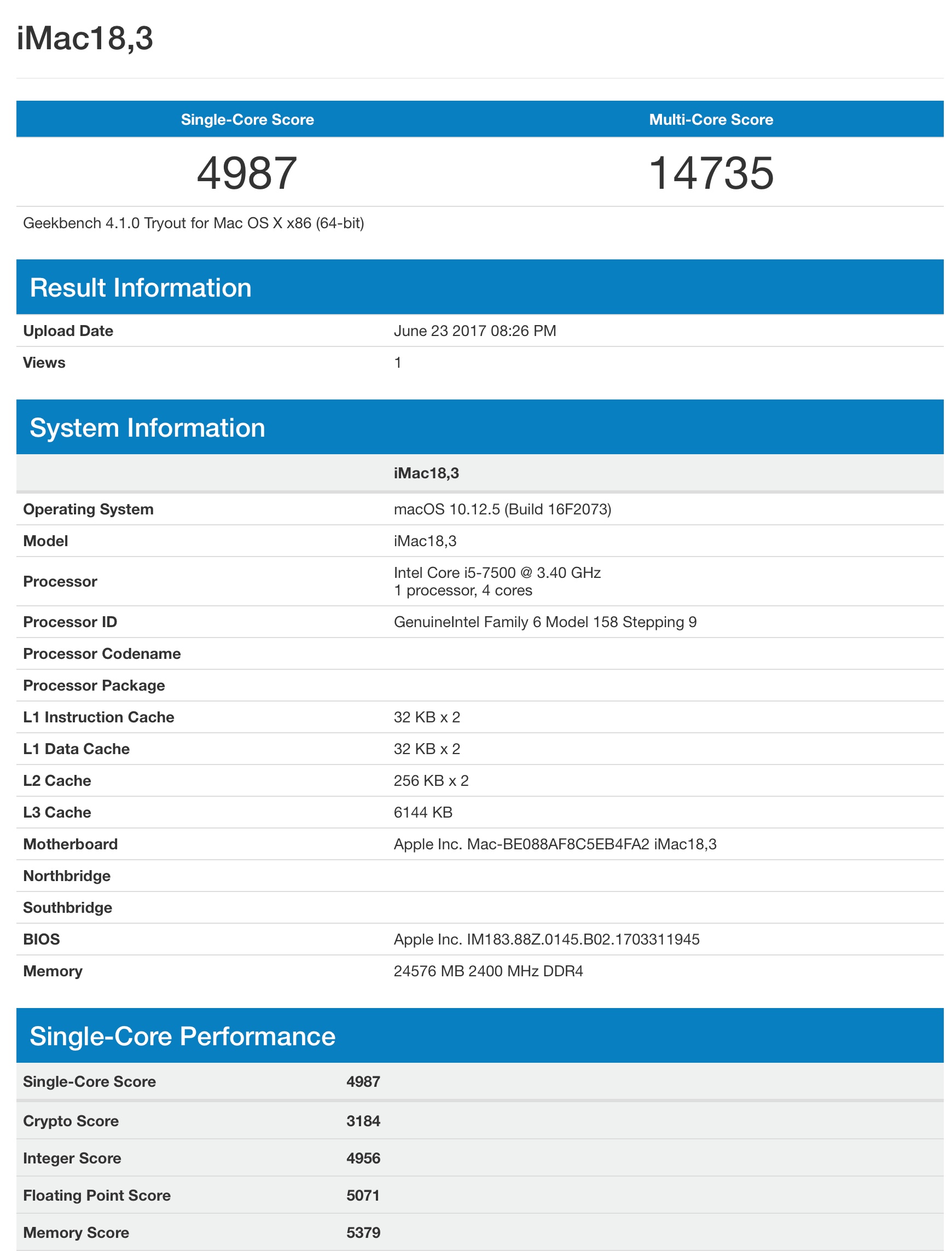This screenshot has width=952, height=1251.
Task: Click the System Information section header
Action: point(480,427)
